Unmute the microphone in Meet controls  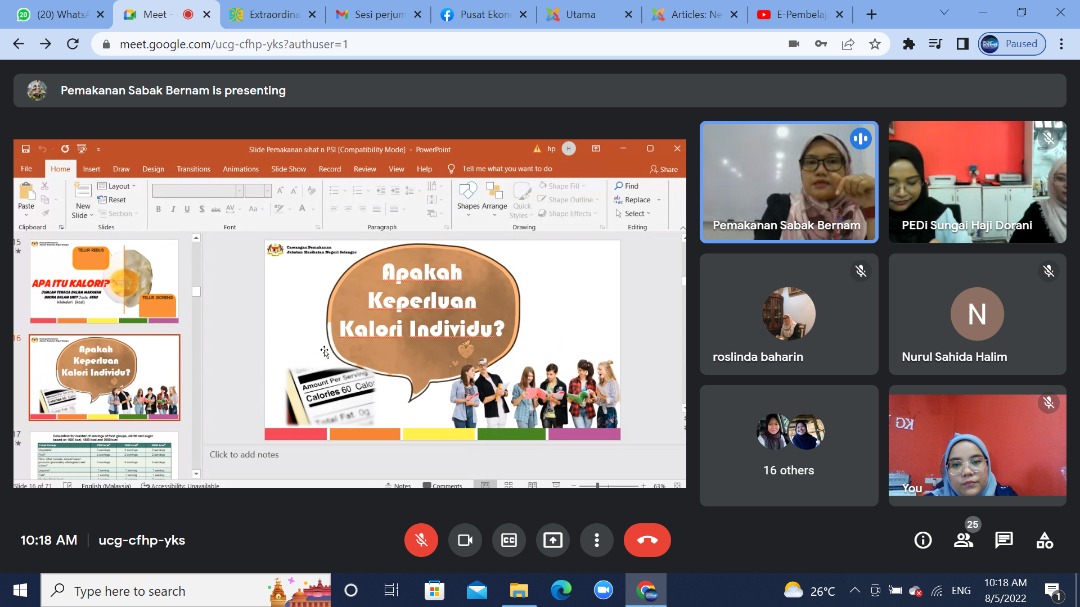pos(421,540)
